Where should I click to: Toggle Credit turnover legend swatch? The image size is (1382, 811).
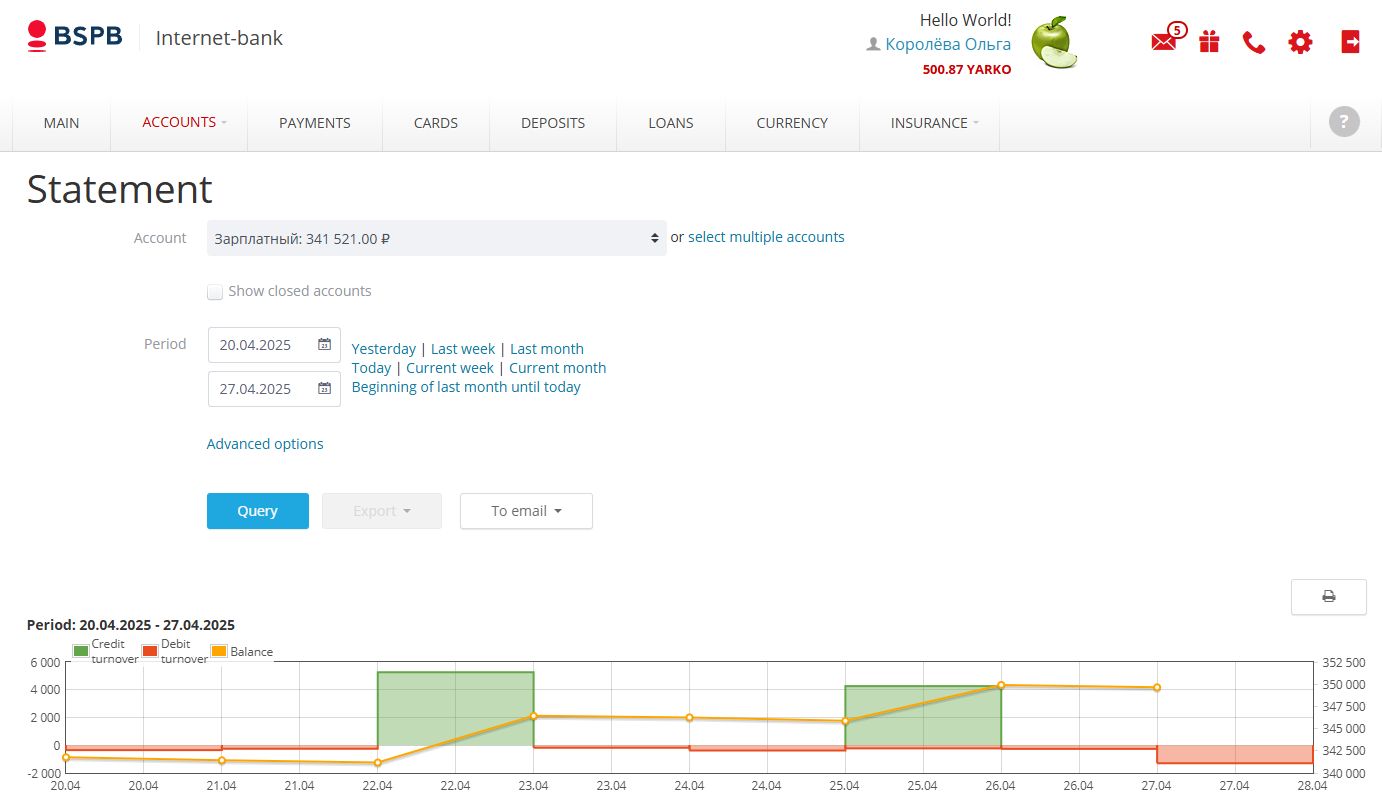81,651
